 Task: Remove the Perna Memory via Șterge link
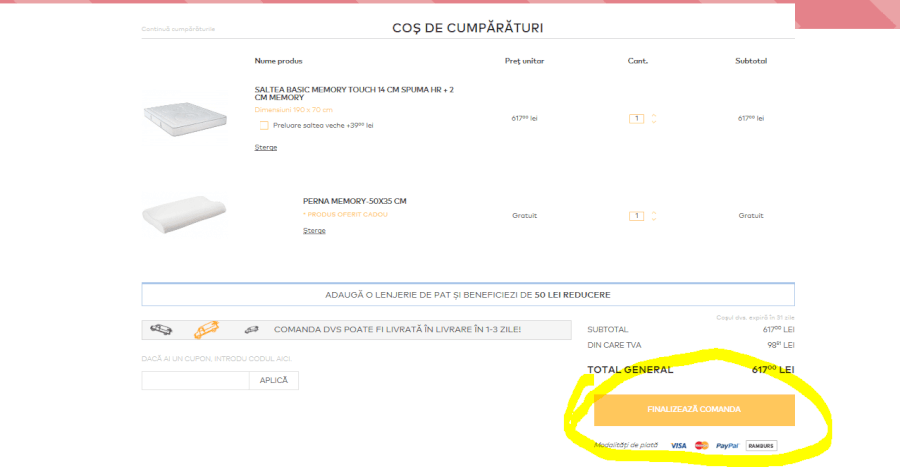314,230
